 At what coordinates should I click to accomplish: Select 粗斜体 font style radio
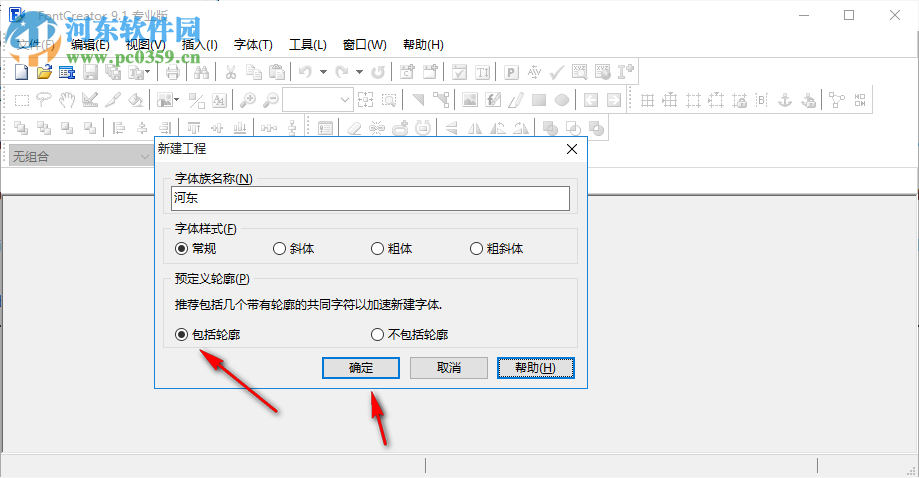point(496,248)
